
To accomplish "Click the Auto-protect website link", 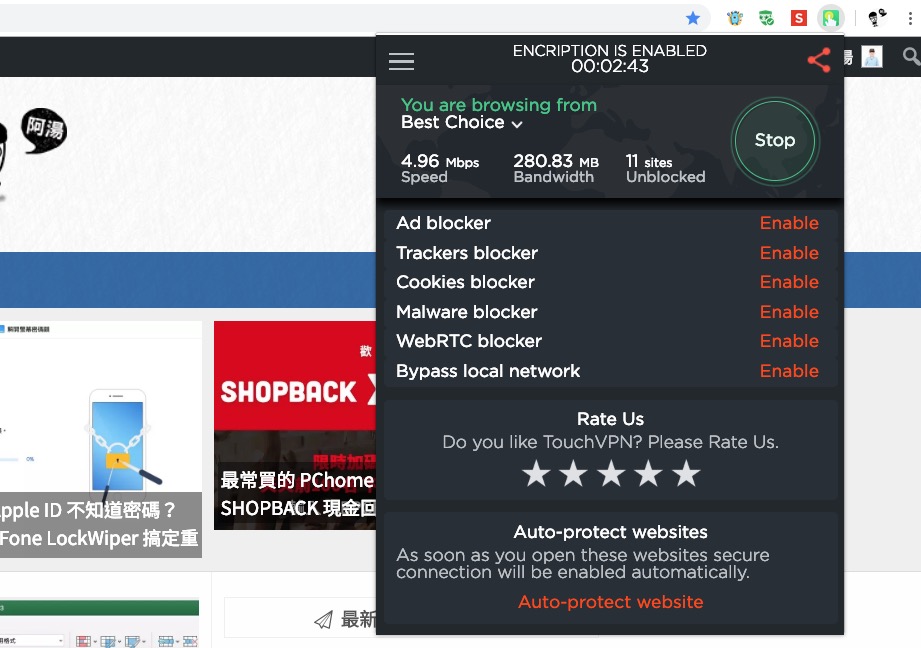I will (610, 602).
